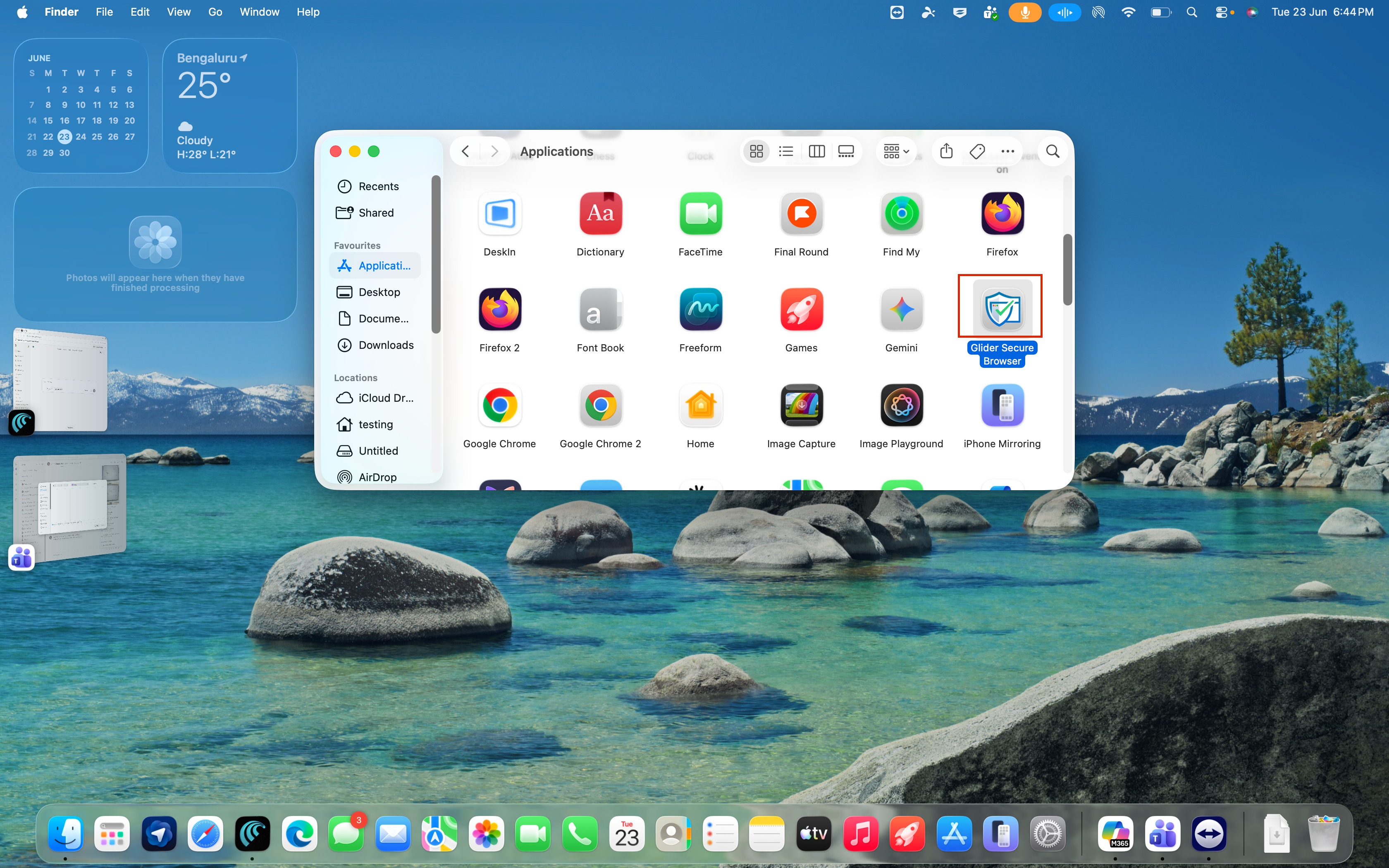The image size is (1389, 868).
Task: Open the Go menu
Action: click(x=215, y=12)
